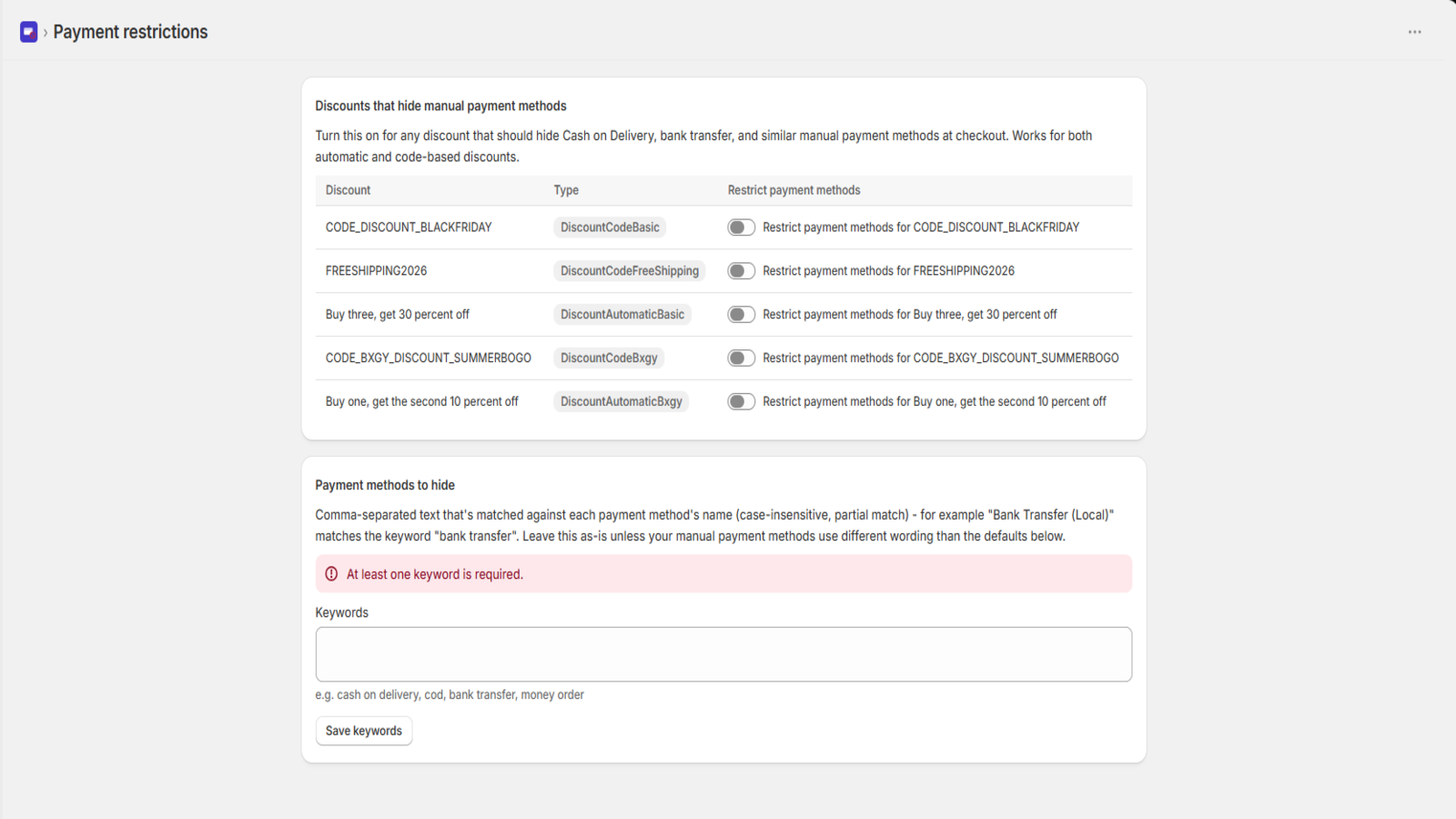
Task: Click the breadcrumb chevron beside the app icon
Action: [45, 33]
